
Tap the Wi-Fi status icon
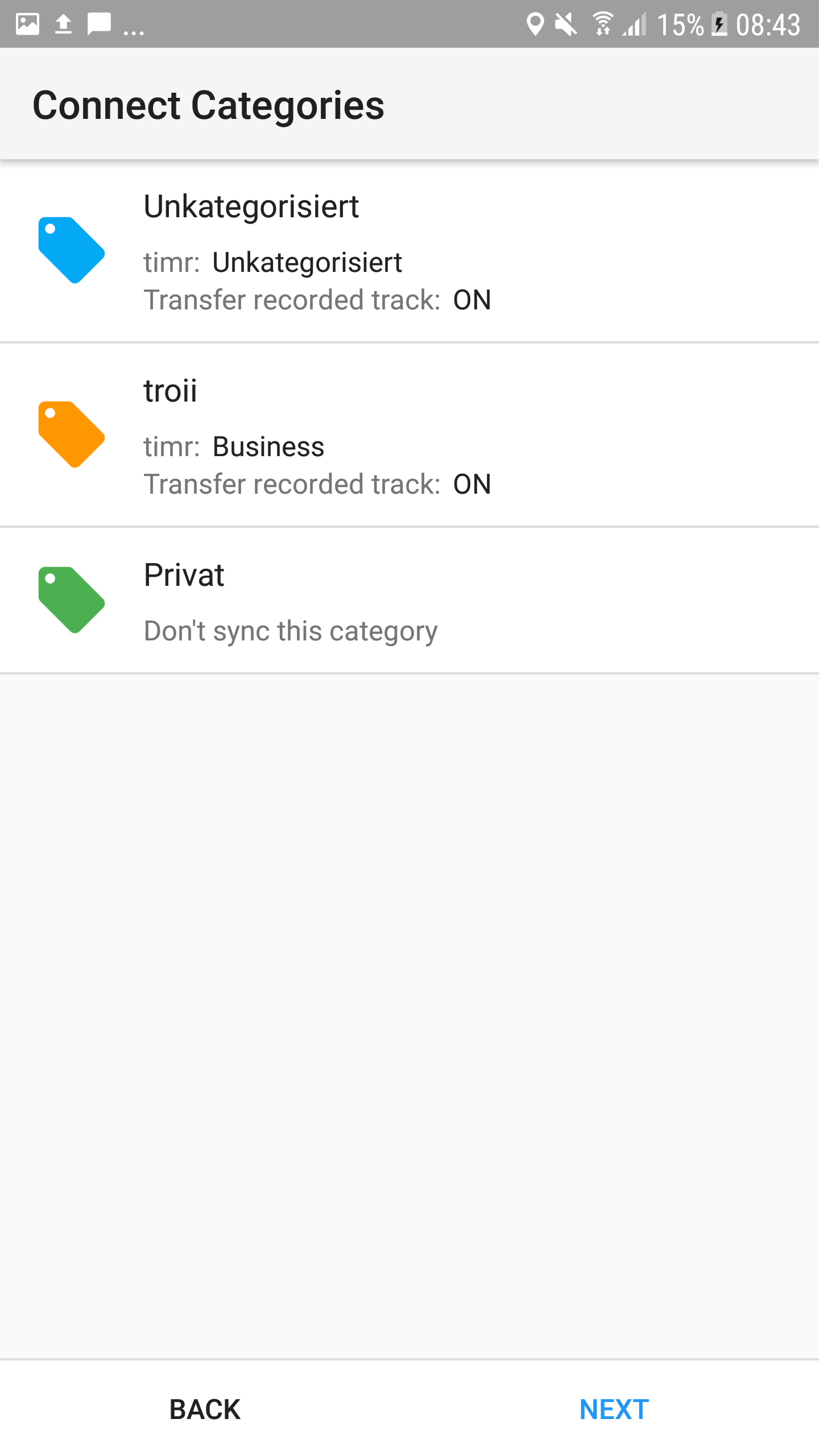coord(602,24)
